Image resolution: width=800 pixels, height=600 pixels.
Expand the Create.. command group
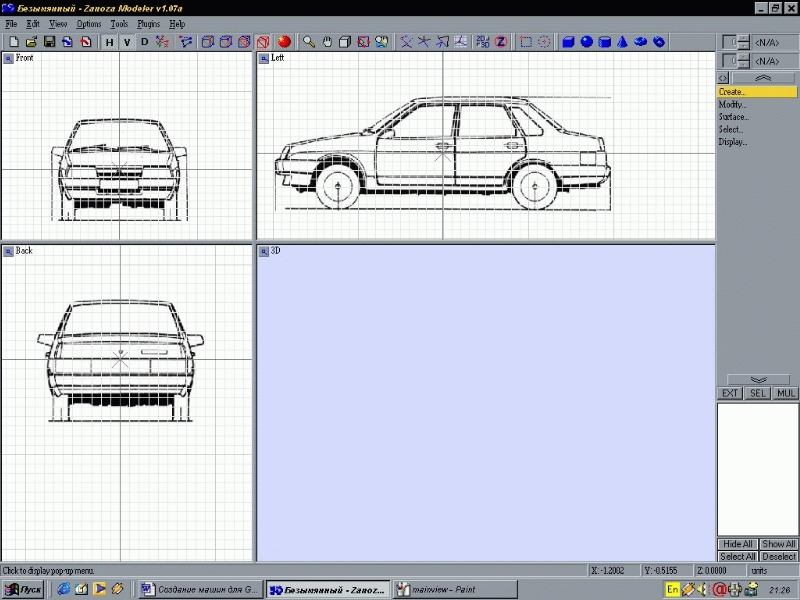[757, 92]
